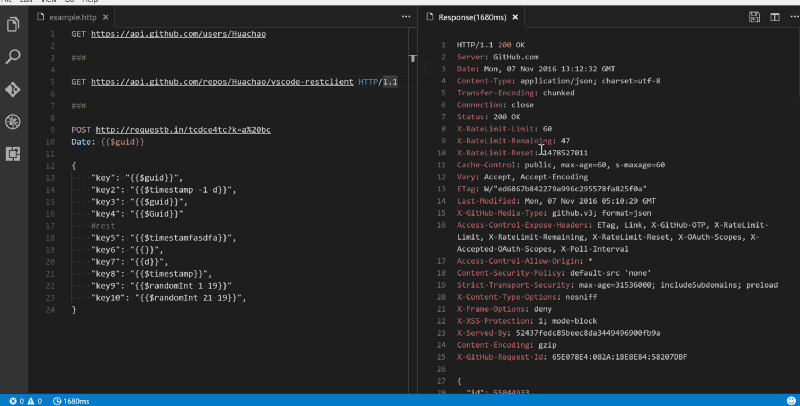Select the Response(1680ms) tab
The height and width of the screenshot is (406, 800).
pos(472,17)
